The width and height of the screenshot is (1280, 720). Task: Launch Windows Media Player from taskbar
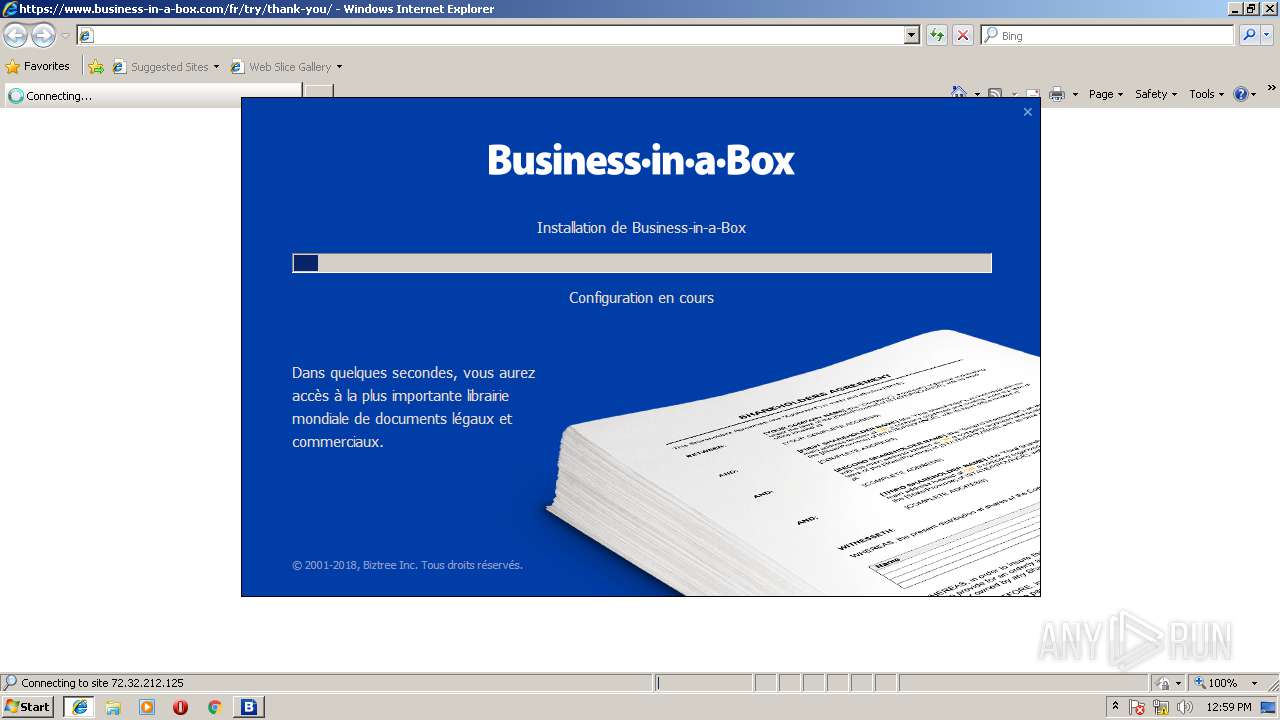point(147,707)
